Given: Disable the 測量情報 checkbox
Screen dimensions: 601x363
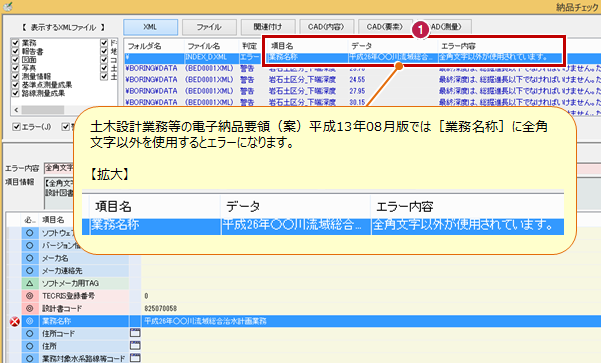Looking at the screenshot, I should tap(15, 76).
